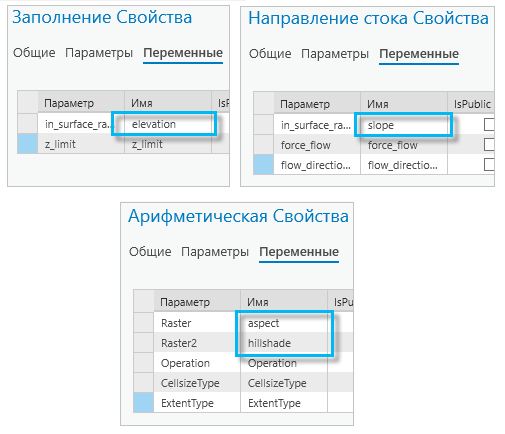
Task: Click IsPublic column header in Направление стока
Action: tap(471, 104)
